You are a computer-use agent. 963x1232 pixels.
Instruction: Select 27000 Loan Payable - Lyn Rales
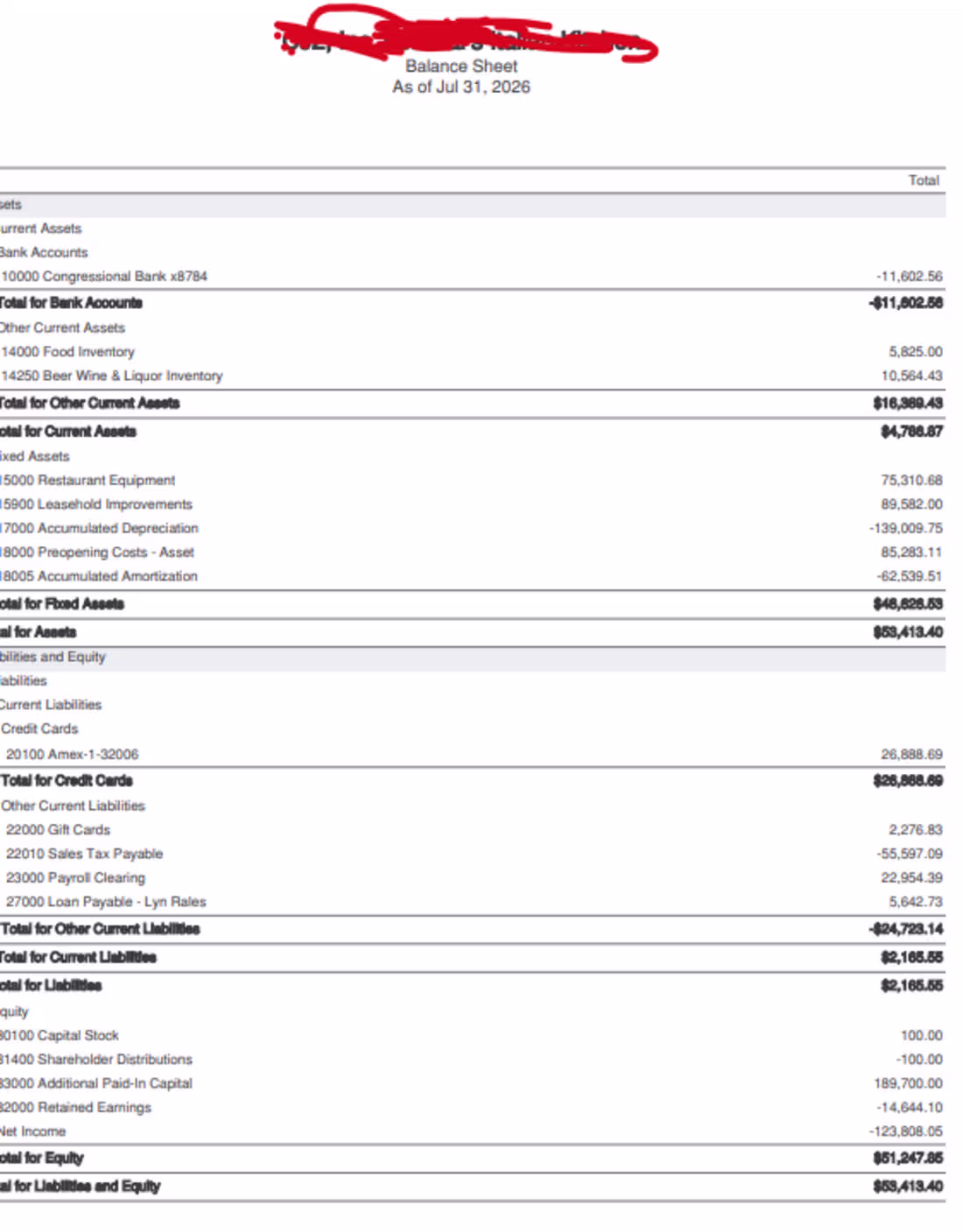(473, 902)
